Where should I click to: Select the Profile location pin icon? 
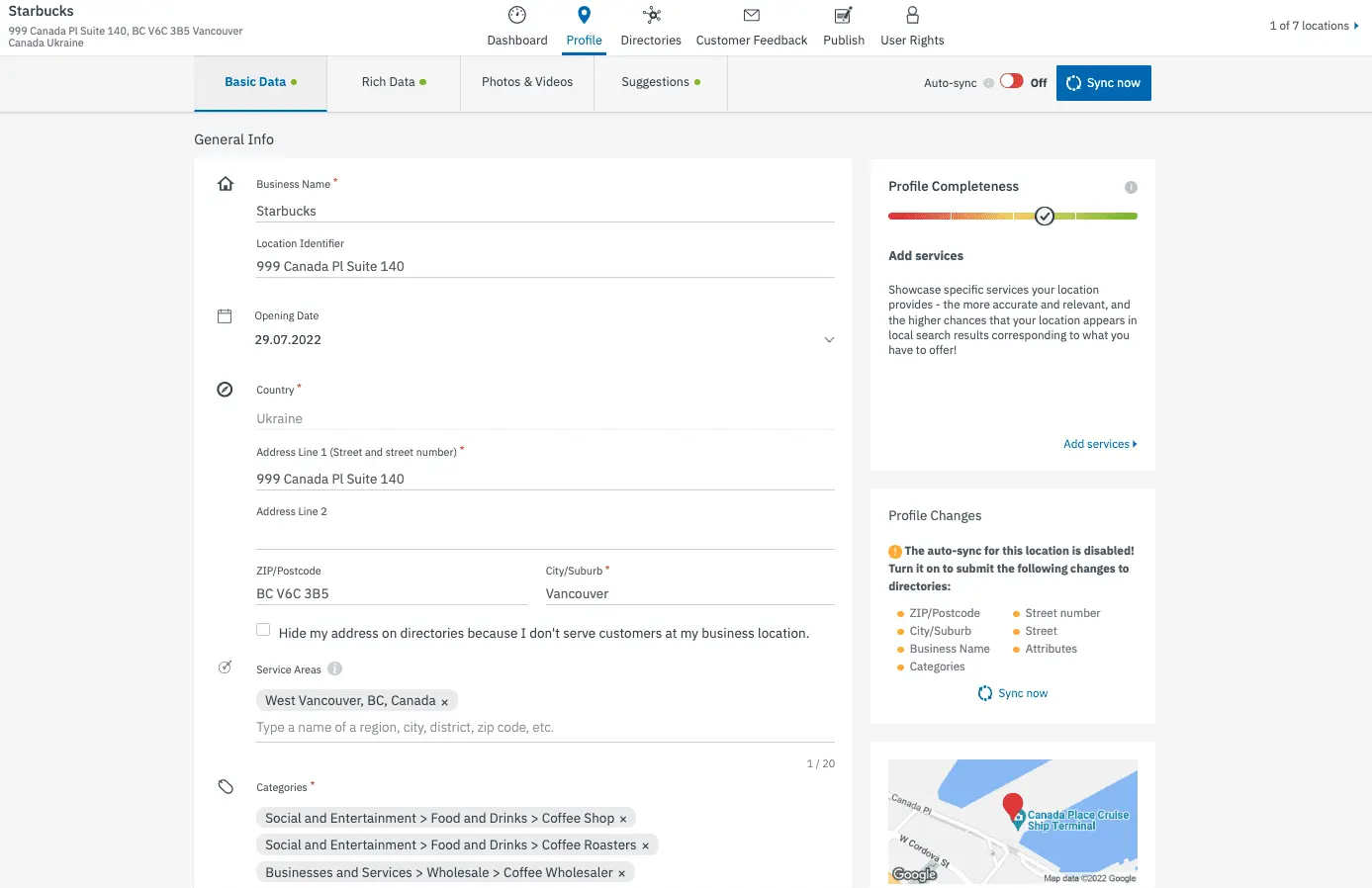[x=585, y=15]
